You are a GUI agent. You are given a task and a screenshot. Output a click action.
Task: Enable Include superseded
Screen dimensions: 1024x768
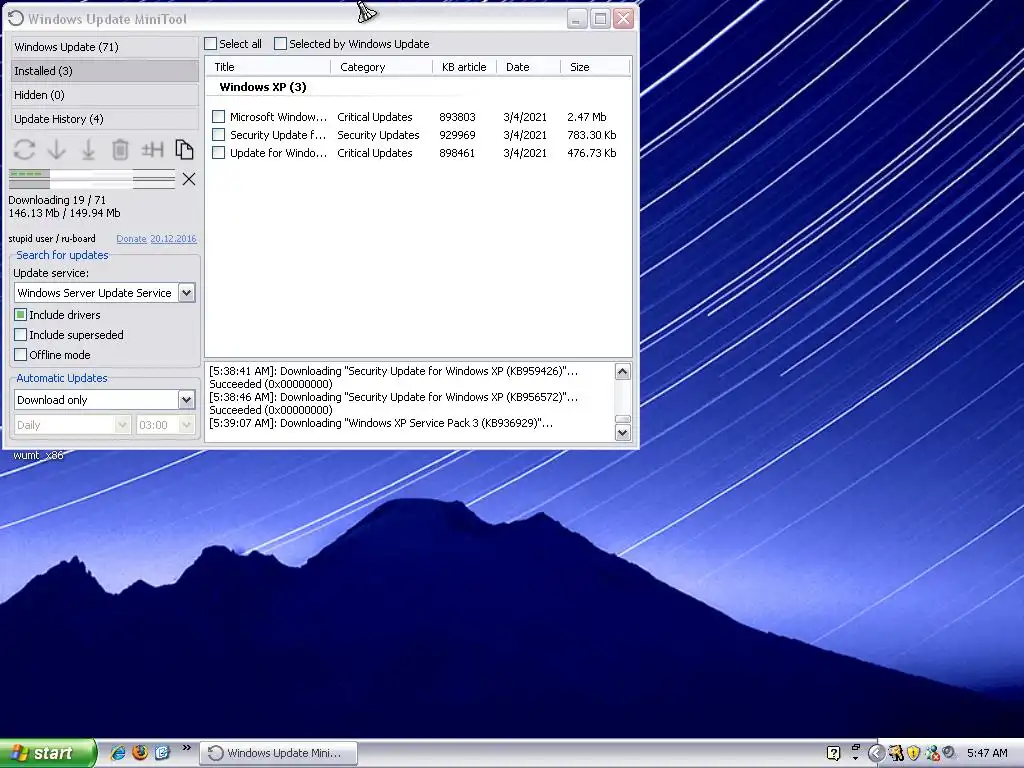(21, 335)
